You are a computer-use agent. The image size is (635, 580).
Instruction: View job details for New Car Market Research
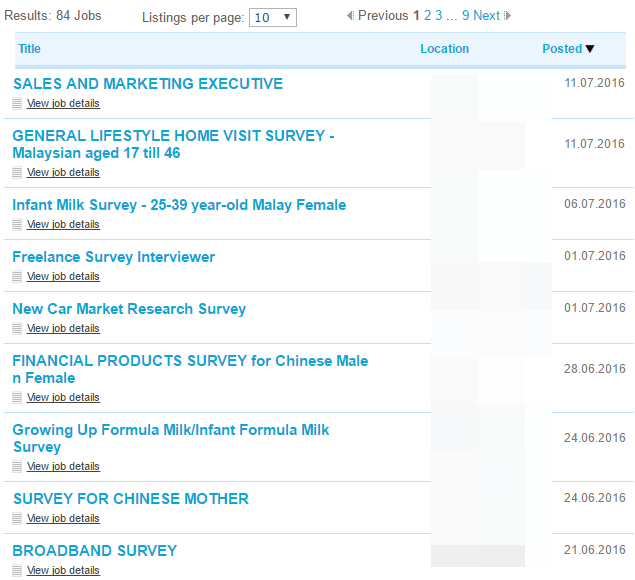[x=63, y=328]
